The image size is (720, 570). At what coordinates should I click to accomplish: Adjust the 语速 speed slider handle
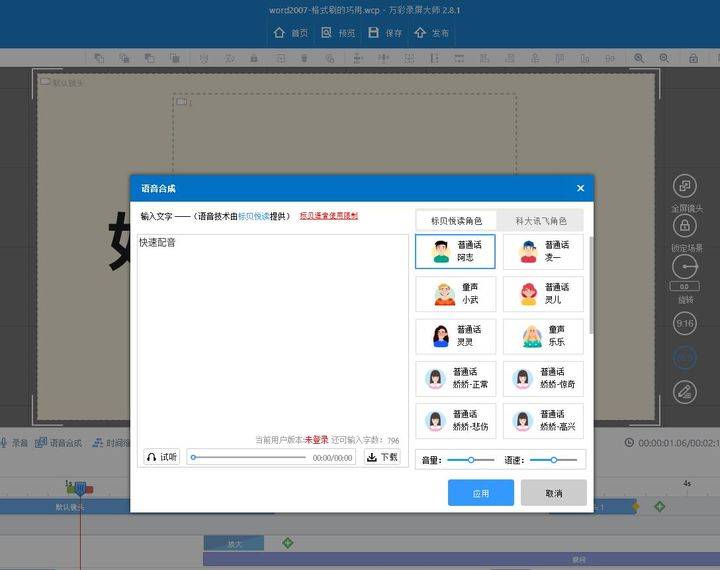click(x=554, y=460)
